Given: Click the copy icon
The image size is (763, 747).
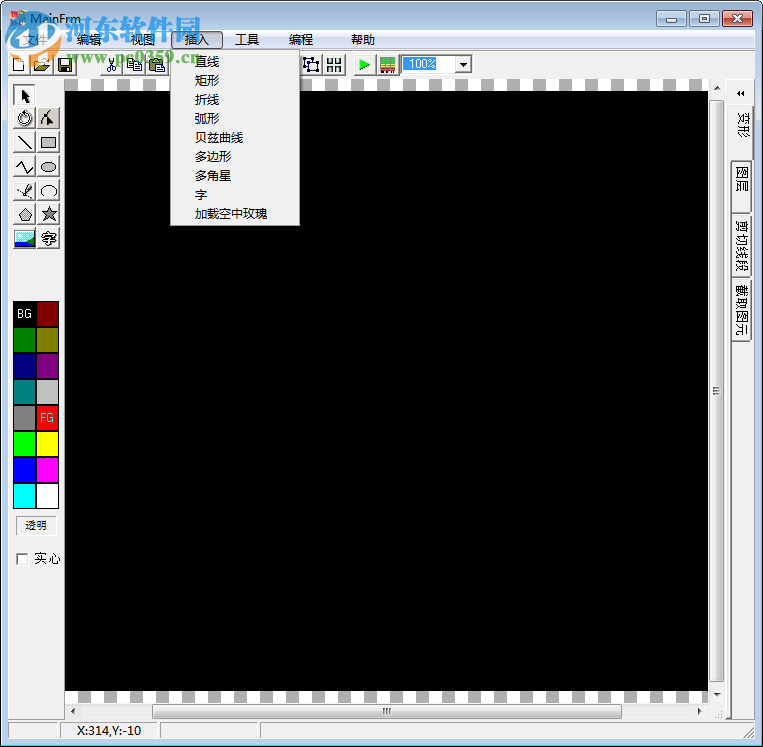Looking at the screenshot, I should point(134,64).
